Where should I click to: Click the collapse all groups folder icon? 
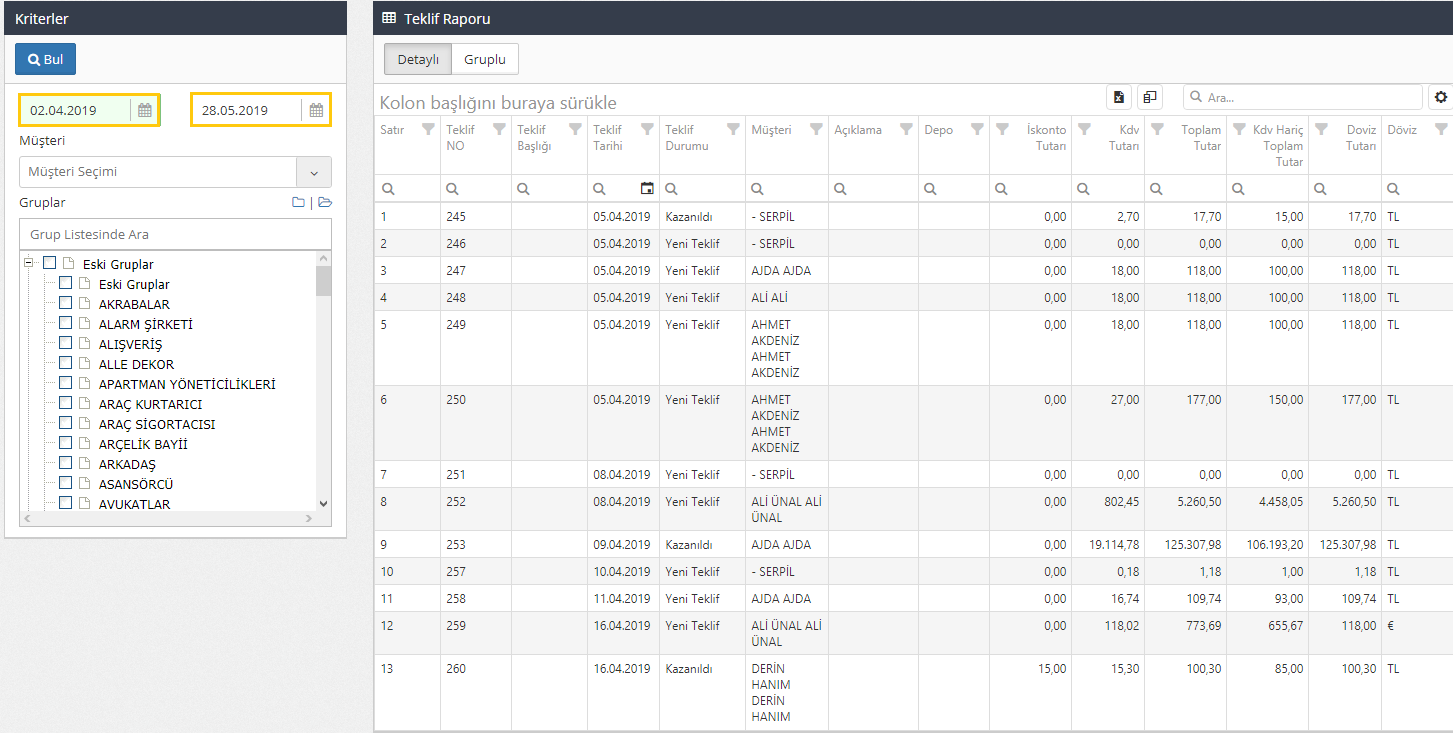298,203
